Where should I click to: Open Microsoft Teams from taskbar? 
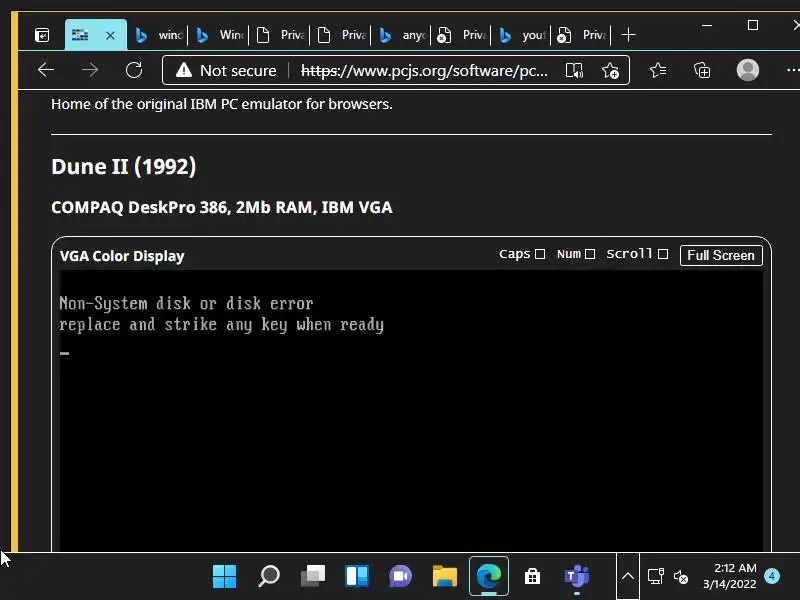pos(577,577)
